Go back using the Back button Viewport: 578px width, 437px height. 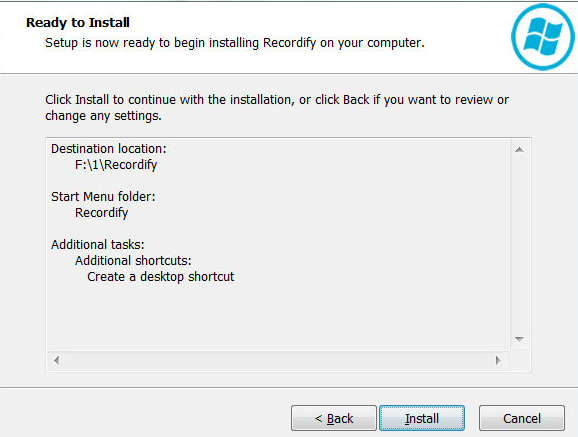[334, 418]
